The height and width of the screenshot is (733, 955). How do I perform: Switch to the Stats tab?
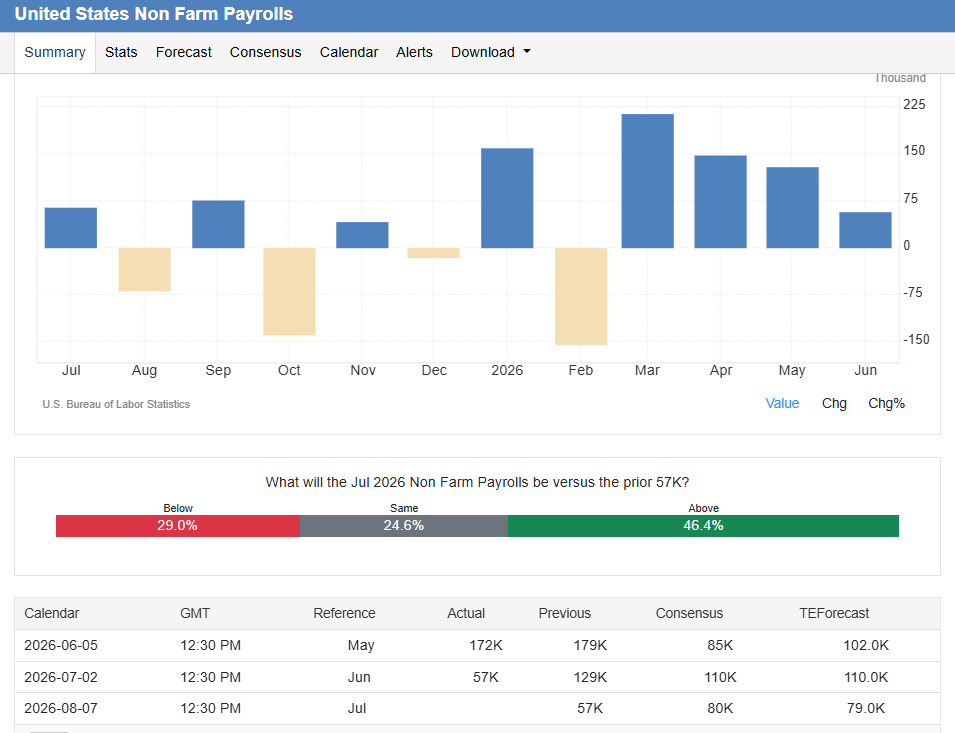click(121, 52)
